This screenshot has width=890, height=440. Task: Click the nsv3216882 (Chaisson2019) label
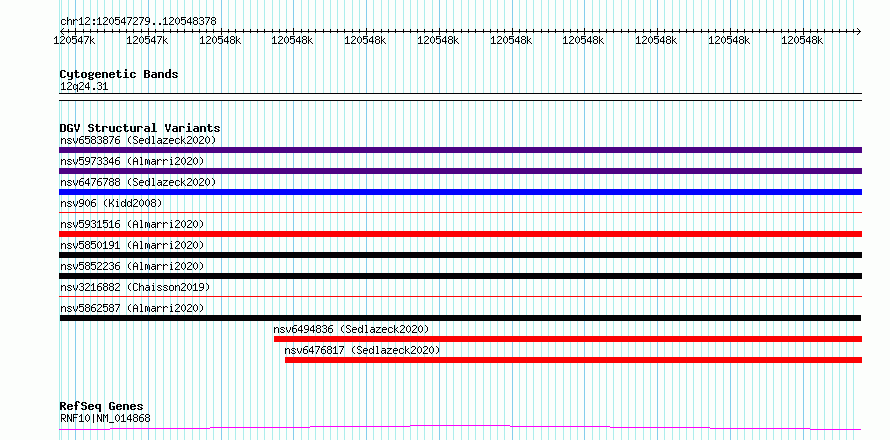point(135,287)
